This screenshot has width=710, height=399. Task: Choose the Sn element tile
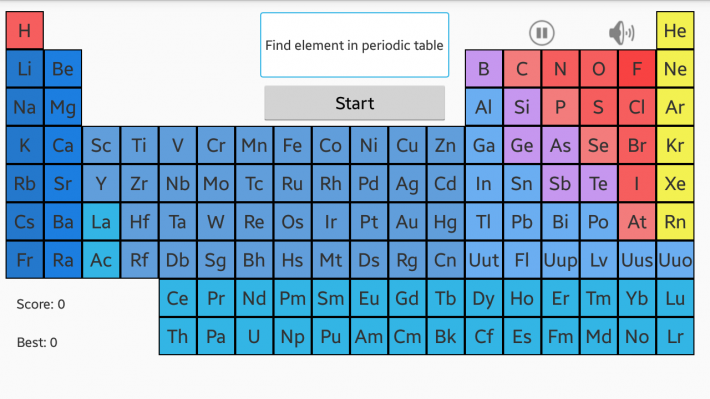522,183
